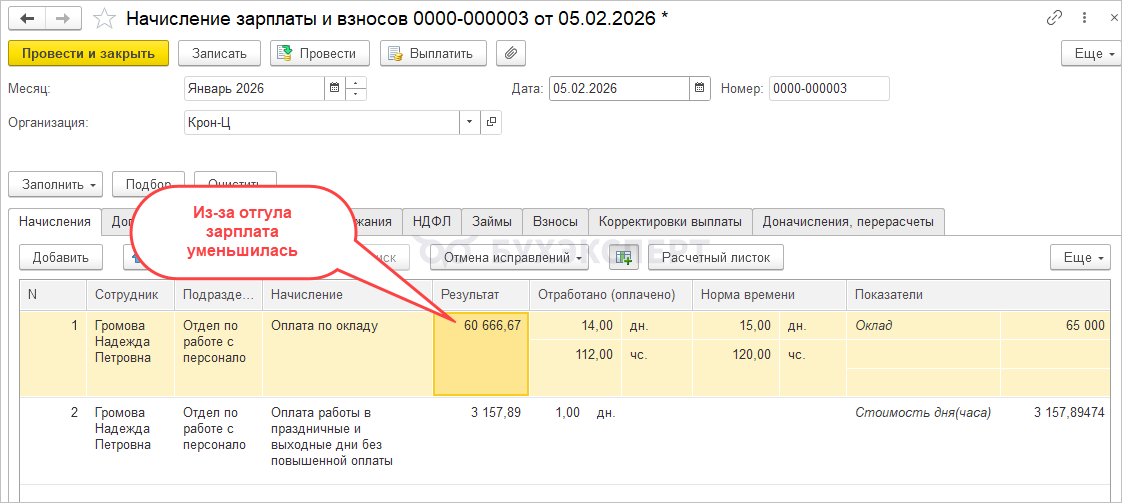Click the Сотрудник column header
The height and width of the screenshot is (503, 1122).
tap(131, 294)
